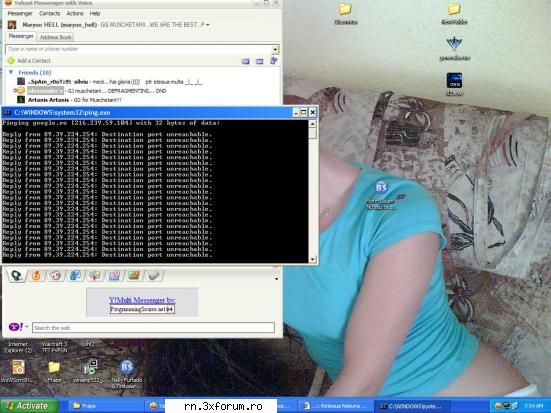Open the top-right yellow folder on desktop

coord(454,14)
